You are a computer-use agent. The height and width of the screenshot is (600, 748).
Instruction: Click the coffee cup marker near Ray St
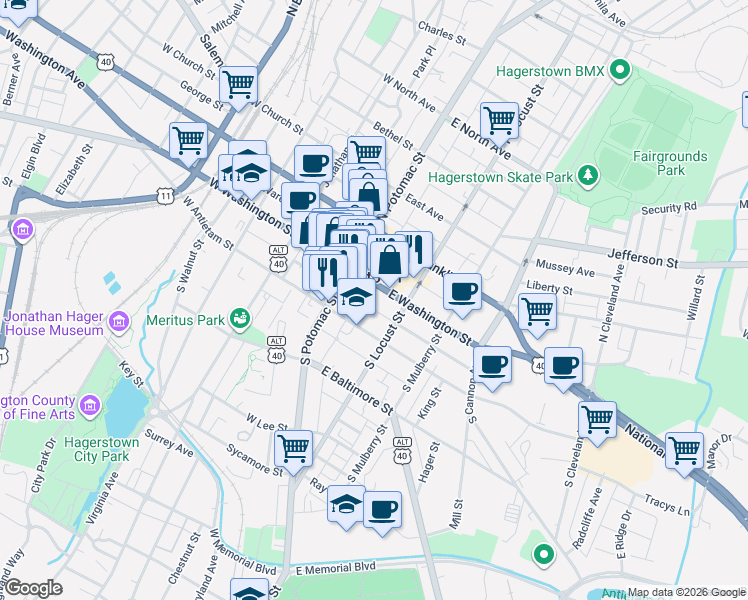[x=382, y=514]
